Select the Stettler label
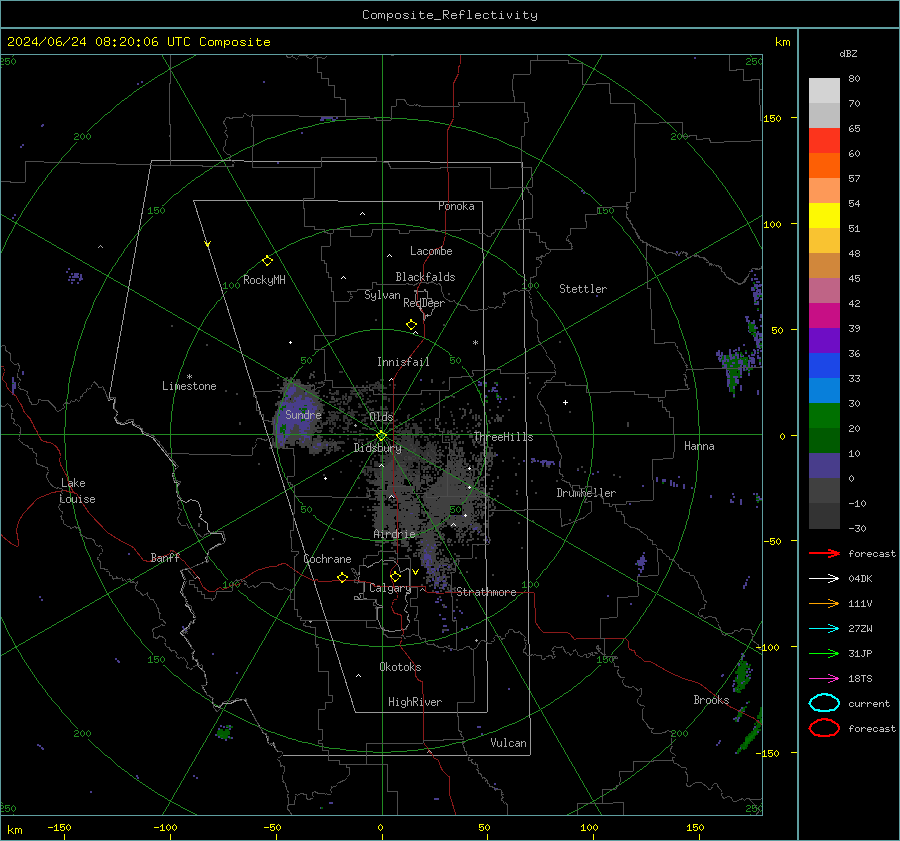This screenshot has width=900, height=841. (583, 289)
